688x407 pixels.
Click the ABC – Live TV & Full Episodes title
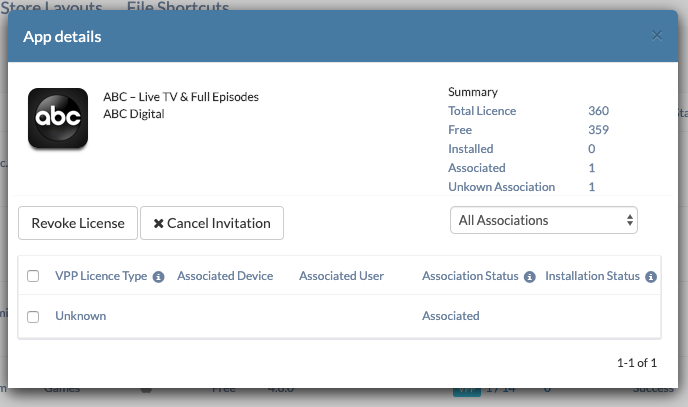181,97
